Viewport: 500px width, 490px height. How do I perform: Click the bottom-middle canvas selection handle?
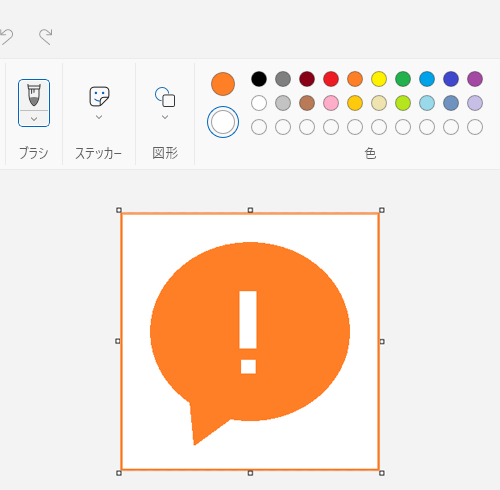pyautogui.click(x=250, y=473)
